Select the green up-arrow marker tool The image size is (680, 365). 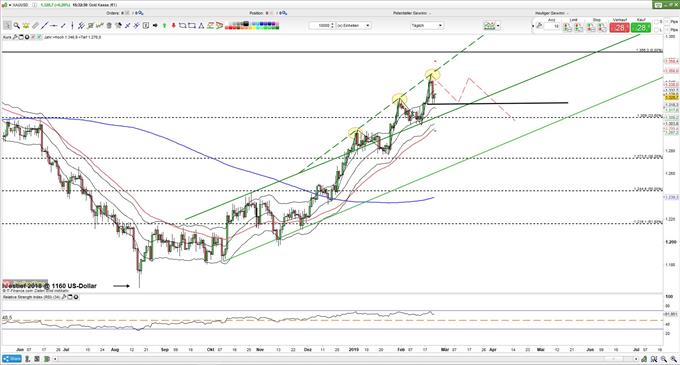point(165,26)
